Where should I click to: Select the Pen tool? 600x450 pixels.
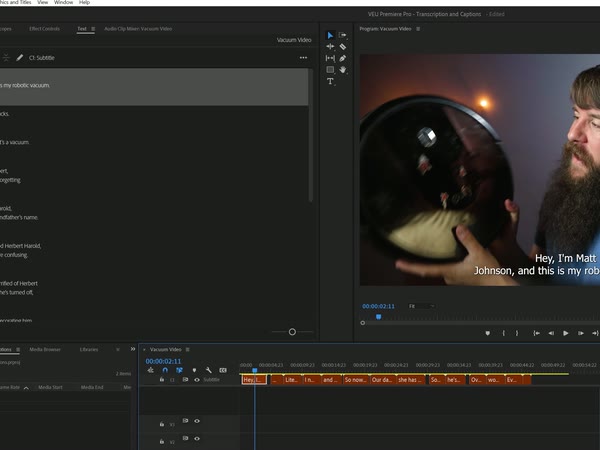coord(342,58)
